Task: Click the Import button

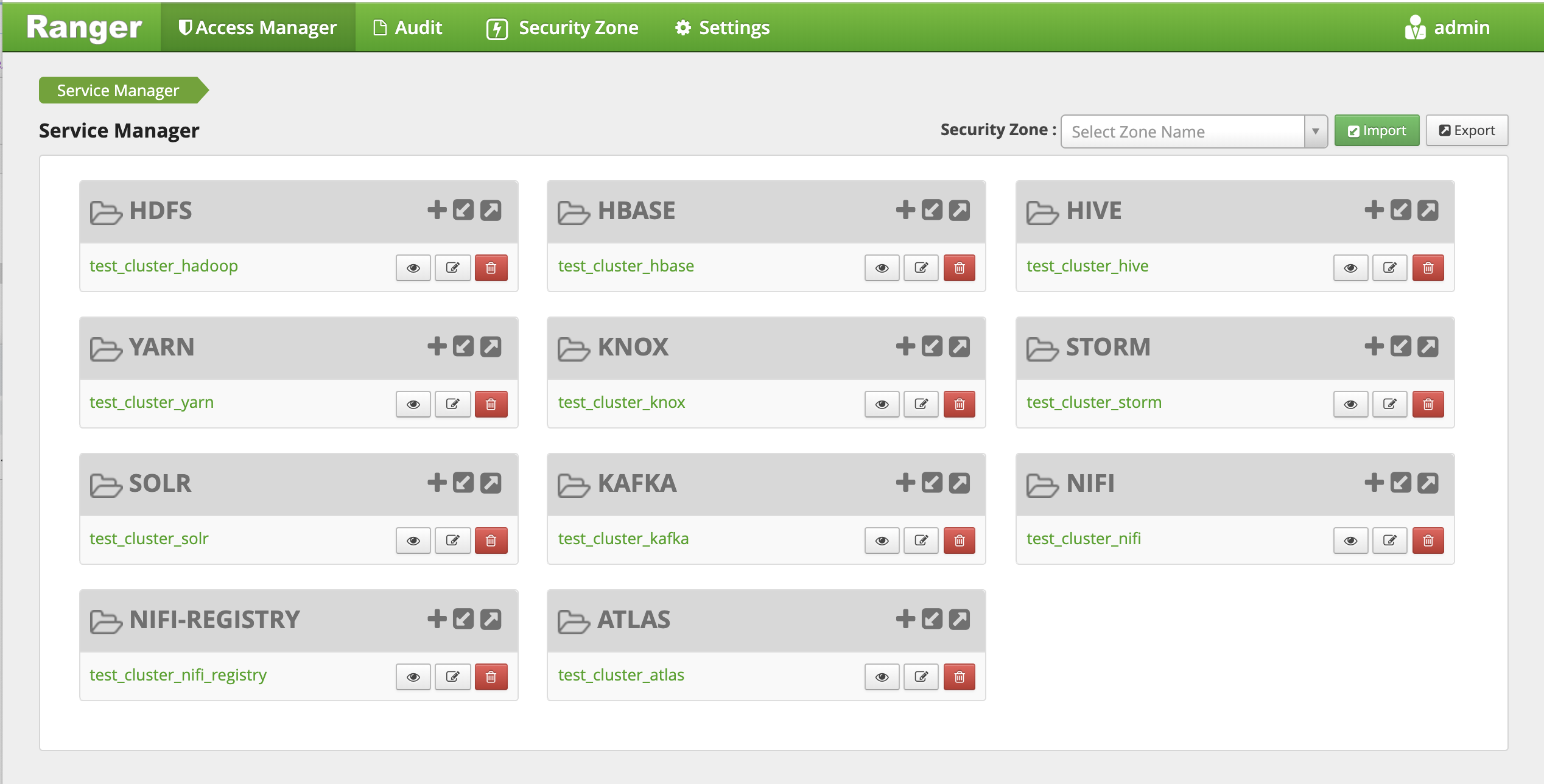Action: (1375, 130)
